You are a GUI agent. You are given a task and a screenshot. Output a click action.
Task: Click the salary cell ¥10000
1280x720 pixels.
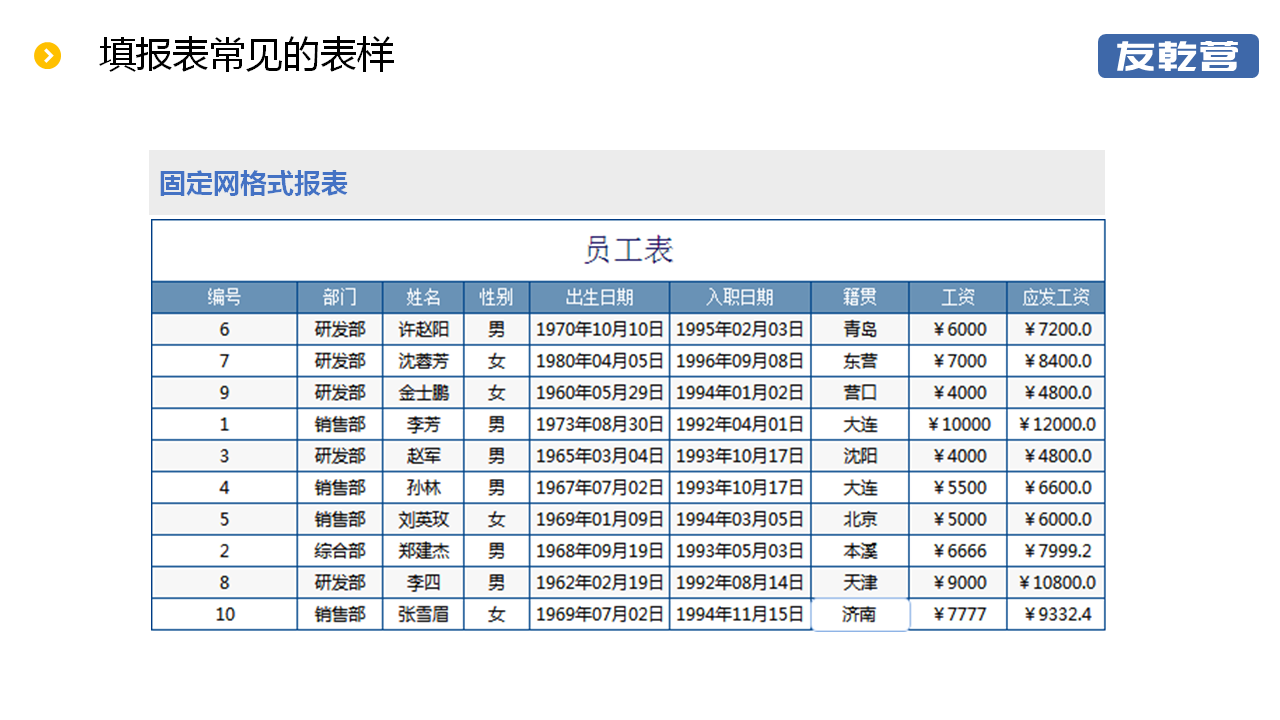(958, 424)
